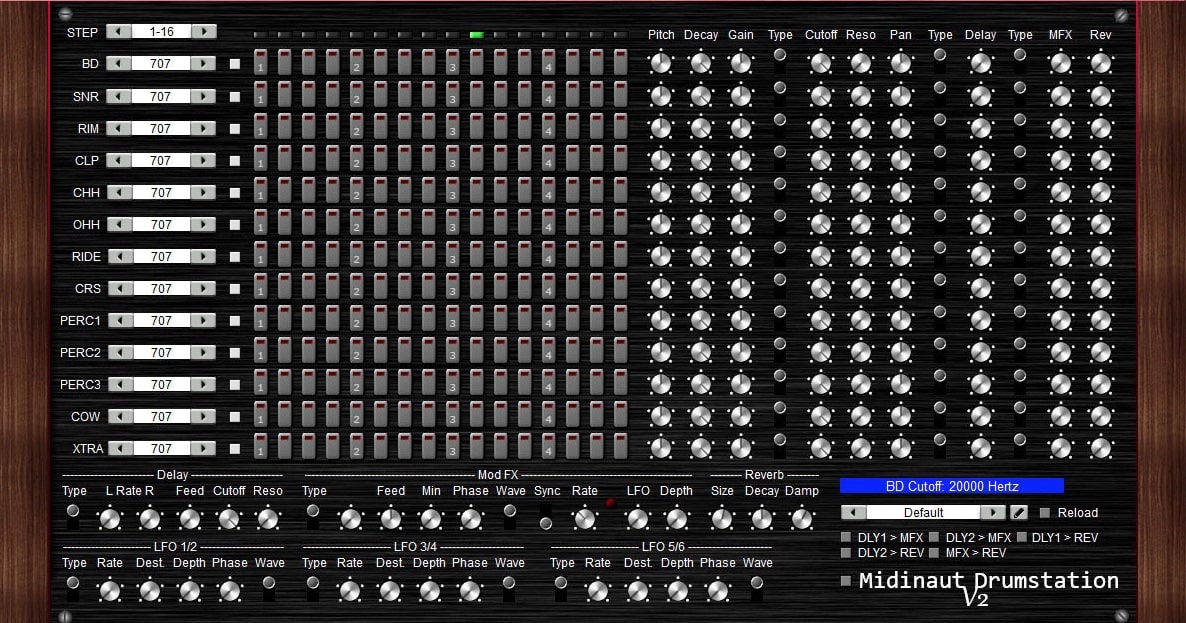Adjust the BD Pitch knob
Viewport: 1186px width, 623px height.
coord(661,63)
